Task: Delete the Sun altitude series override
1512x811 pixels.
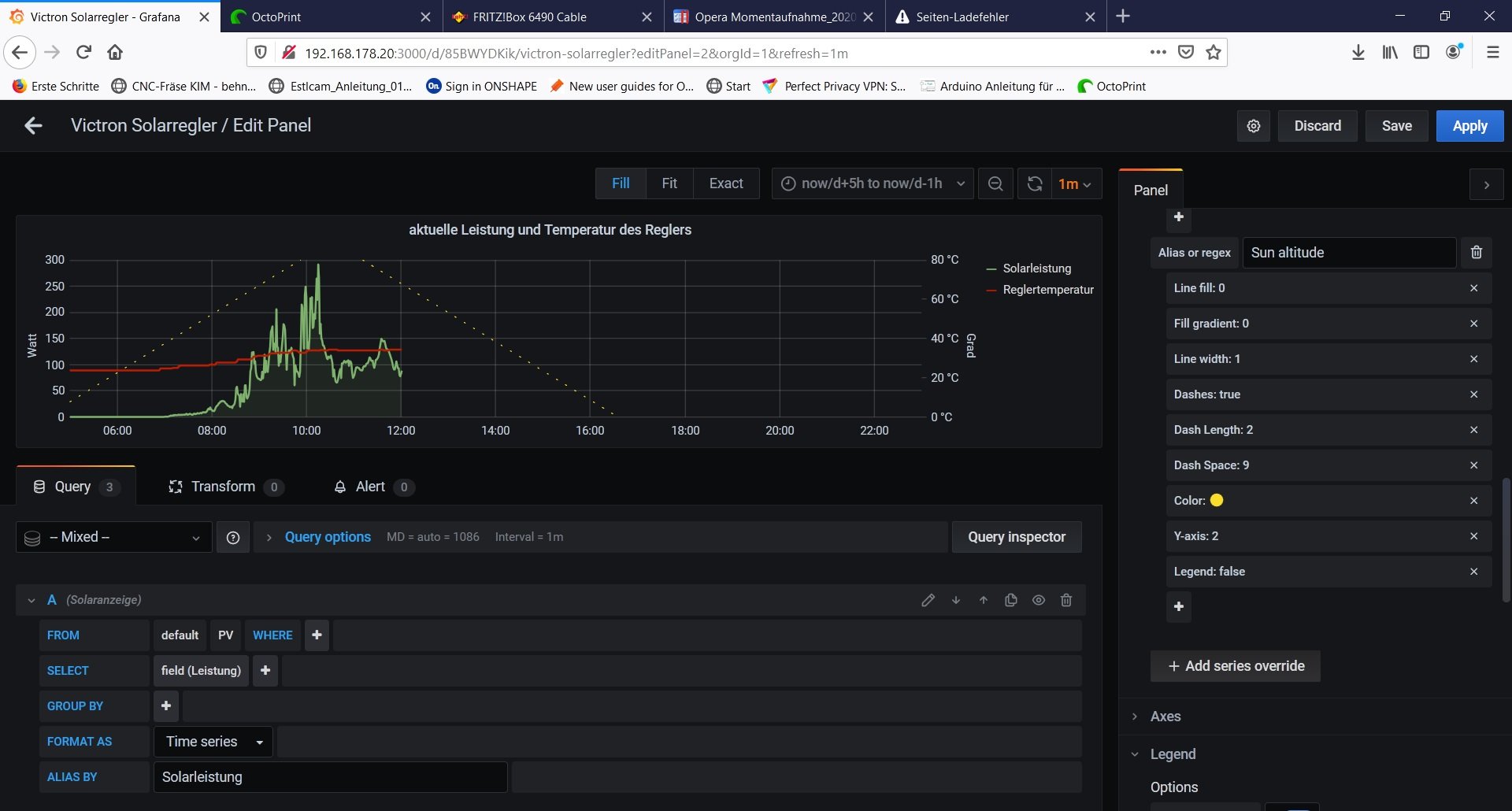Action: click(x=1477, y=253)
